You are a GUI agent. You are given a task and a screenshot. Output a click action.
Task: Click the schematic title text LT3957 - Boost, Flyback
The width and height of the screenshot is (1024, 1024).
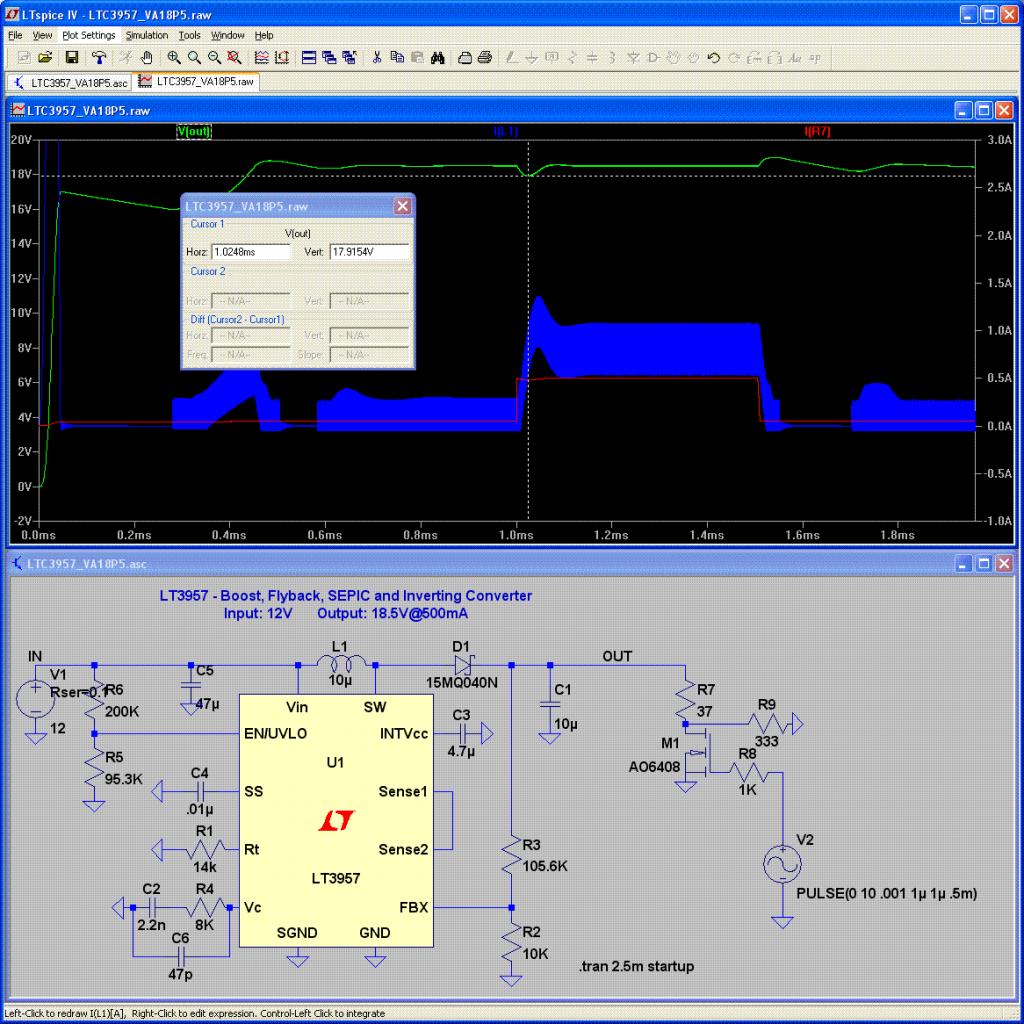point(346,596)
